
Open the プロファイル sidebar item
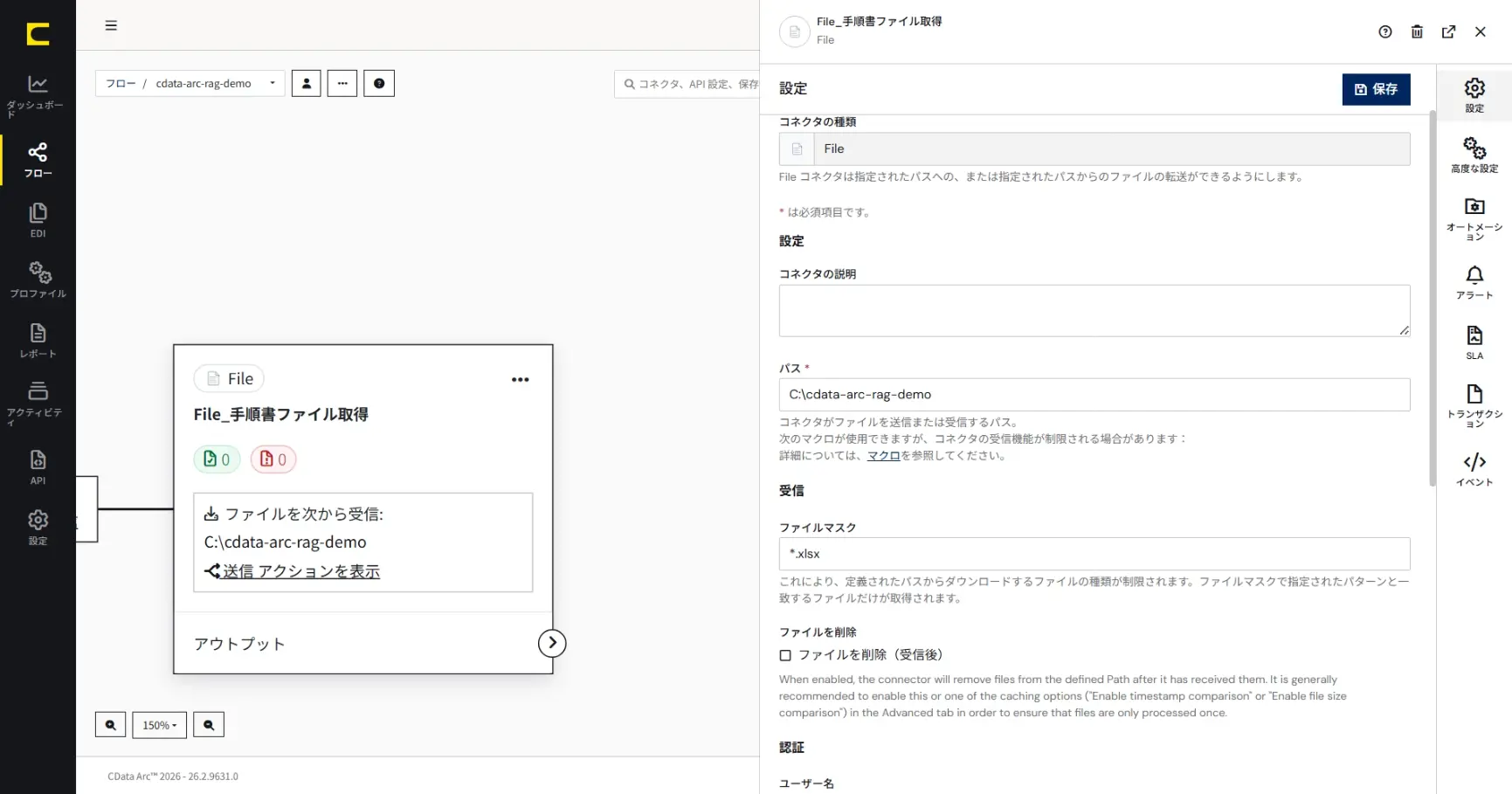[x=38, y=280]
